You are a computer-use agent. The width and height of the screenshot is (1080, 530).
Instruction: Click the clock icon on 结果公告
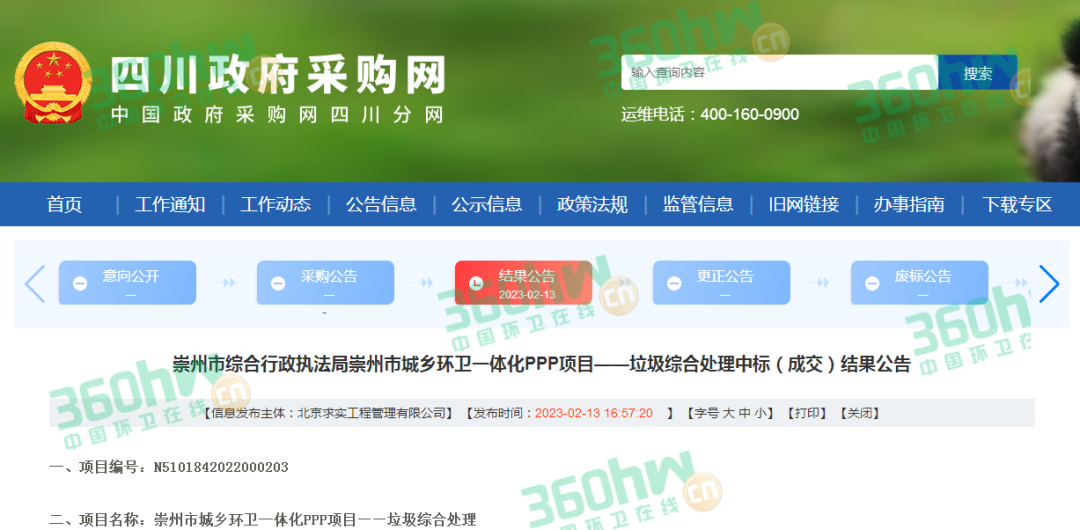[476, 283]
